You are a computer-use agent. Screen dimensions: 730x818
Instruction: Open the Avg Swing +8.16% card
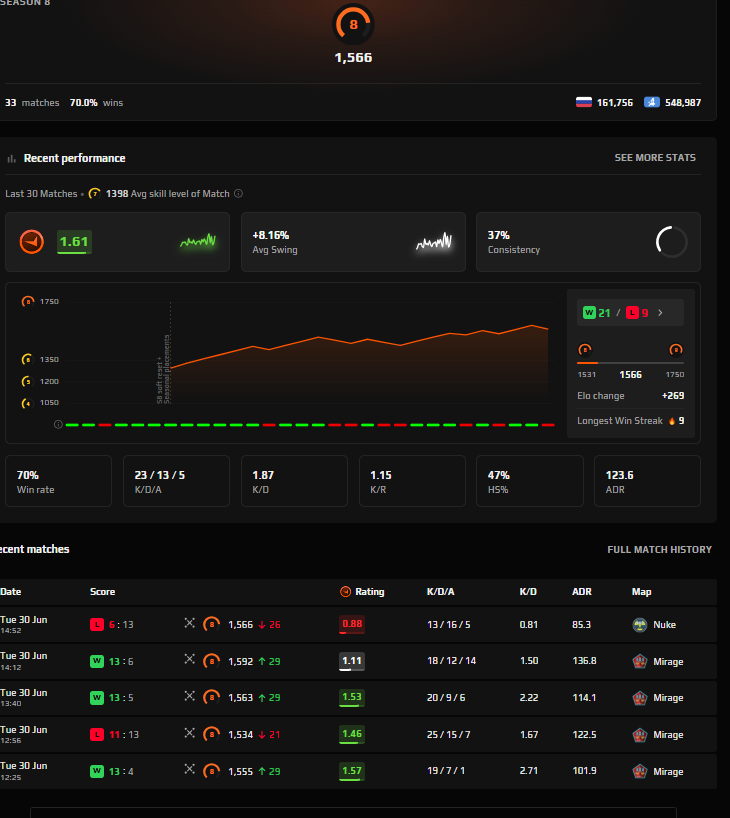(353, 242)
